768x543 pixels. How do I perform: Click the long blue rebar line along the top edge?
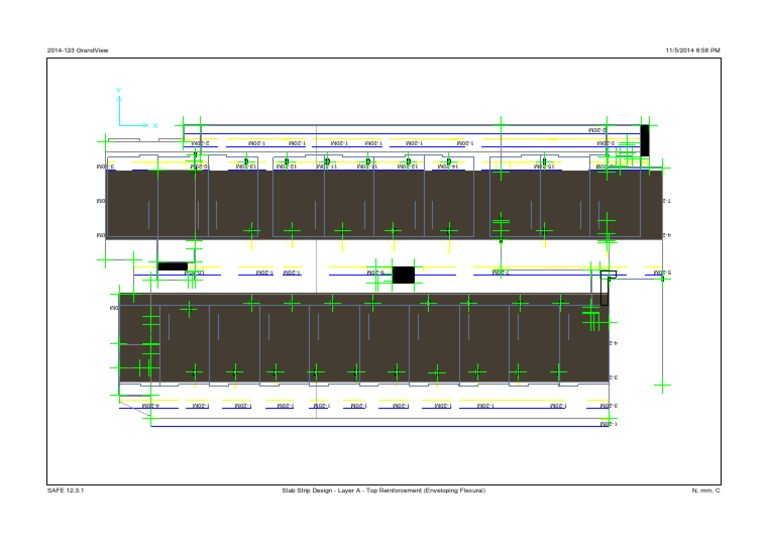412,134
